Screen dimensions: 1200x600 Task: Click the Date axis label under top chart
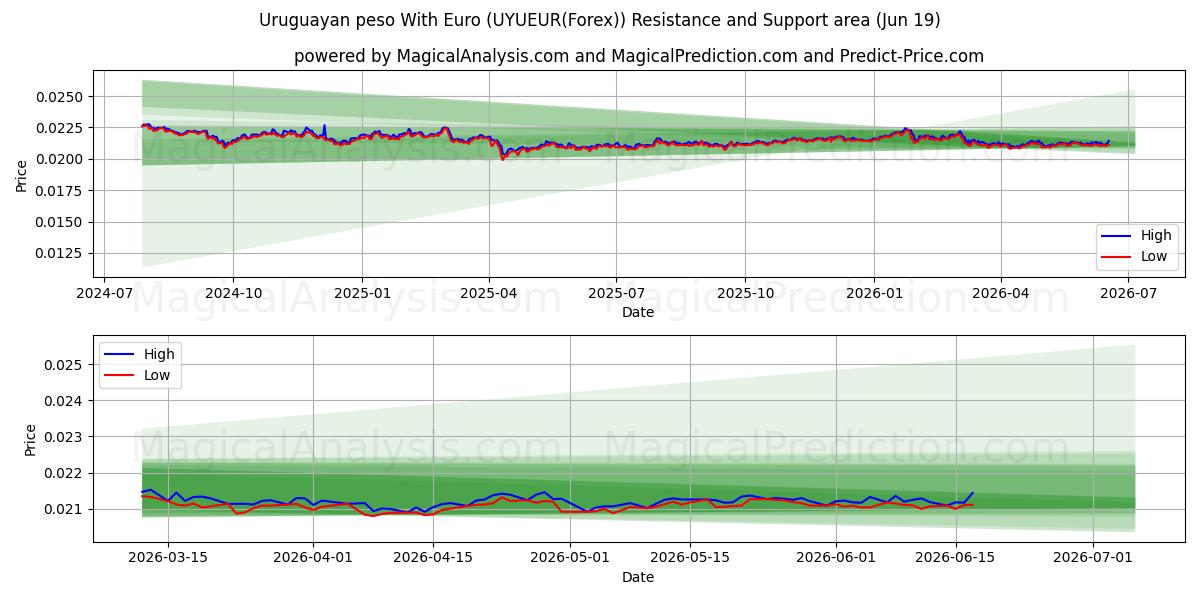click(x=638, y=312)
